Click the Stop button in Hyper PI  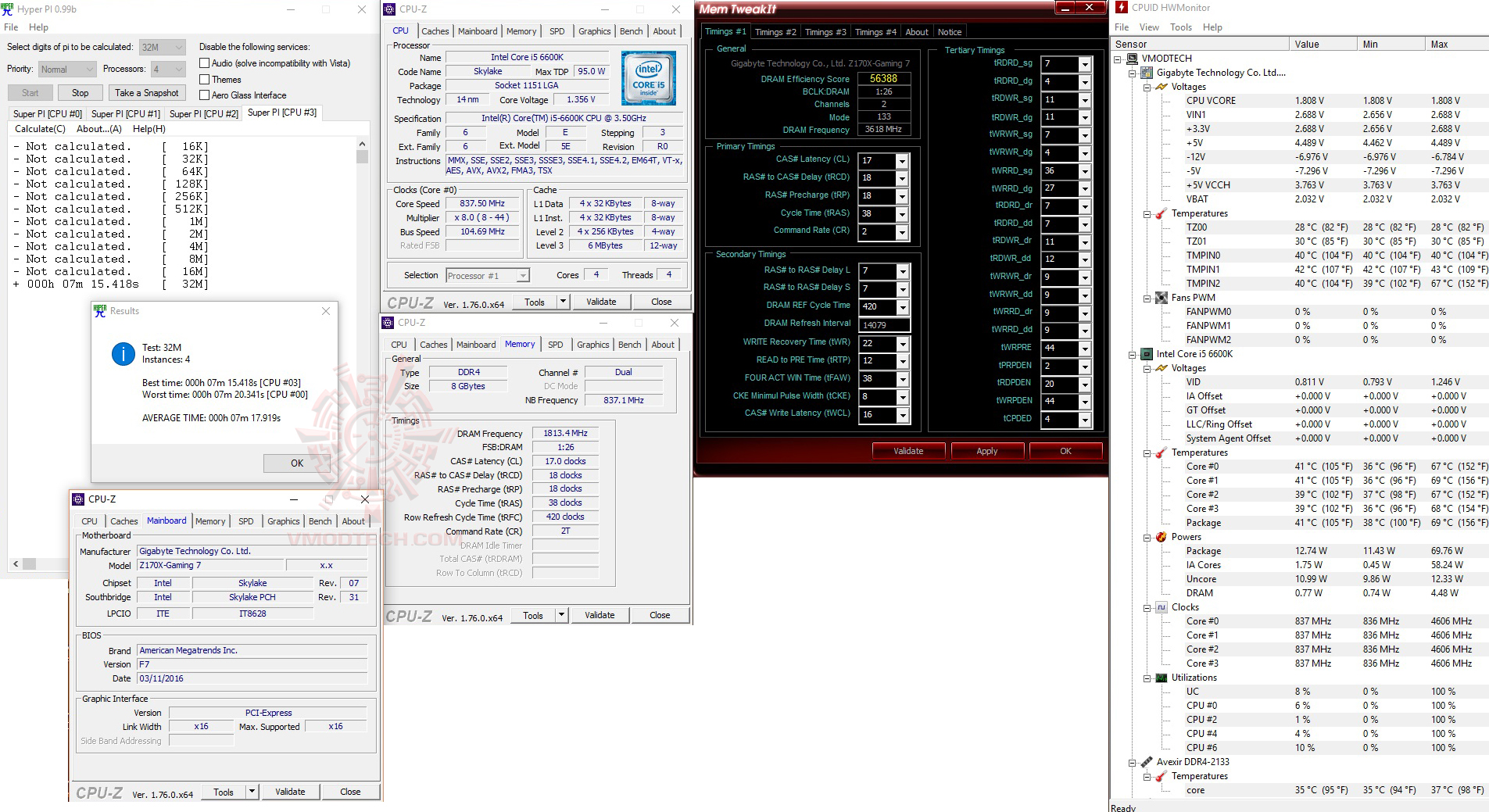pos(81,93)
